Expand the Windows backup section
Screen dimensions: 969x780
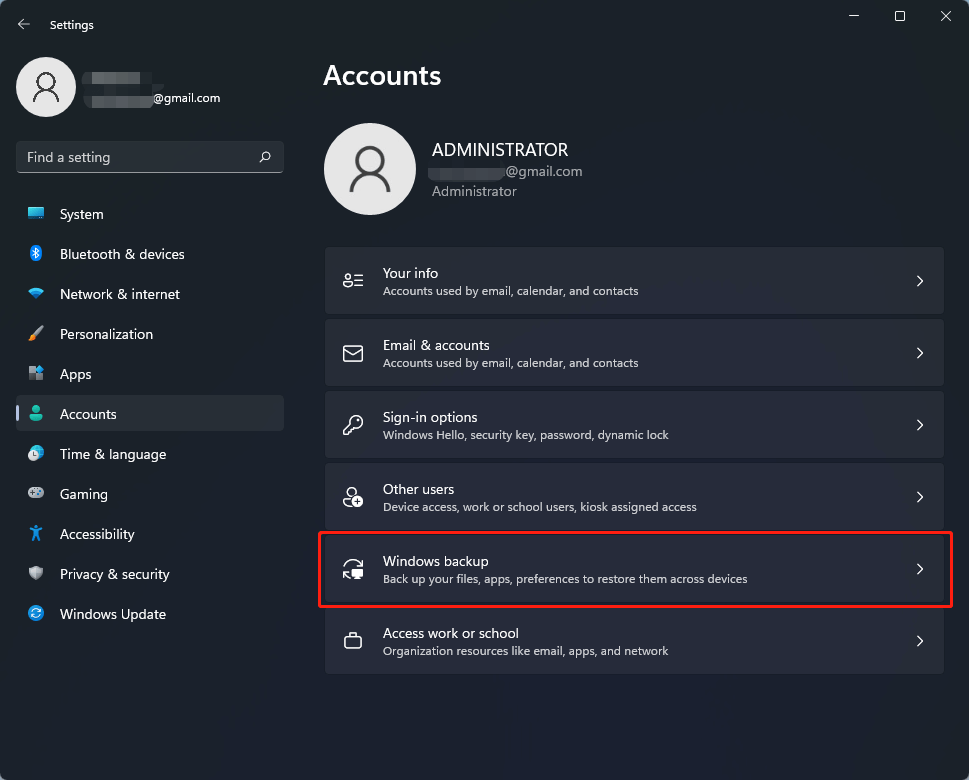click(919, 569)
